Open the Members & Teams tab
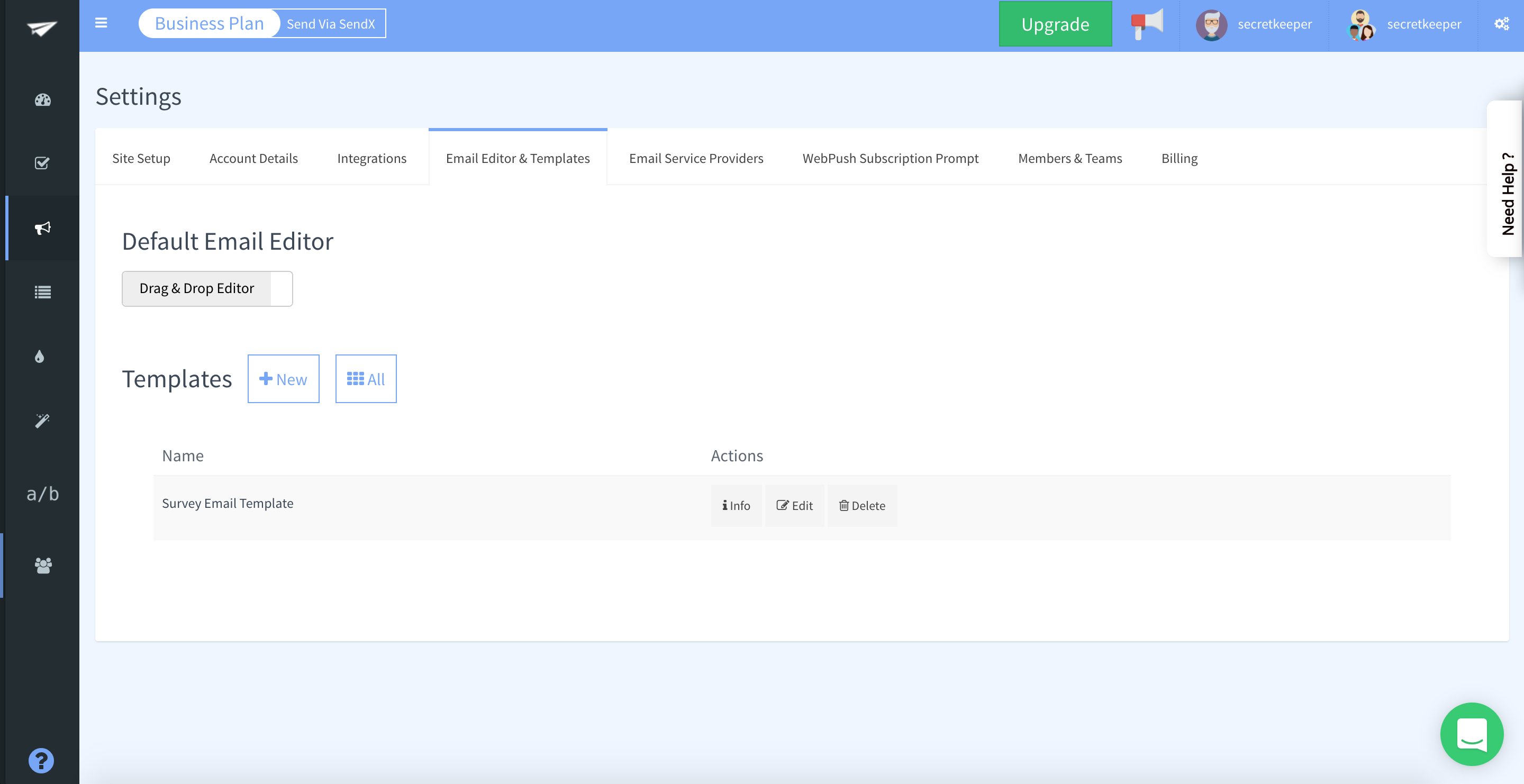Screen dimensions: 1524x784 pyautogui.click(x=1069, y=159)
